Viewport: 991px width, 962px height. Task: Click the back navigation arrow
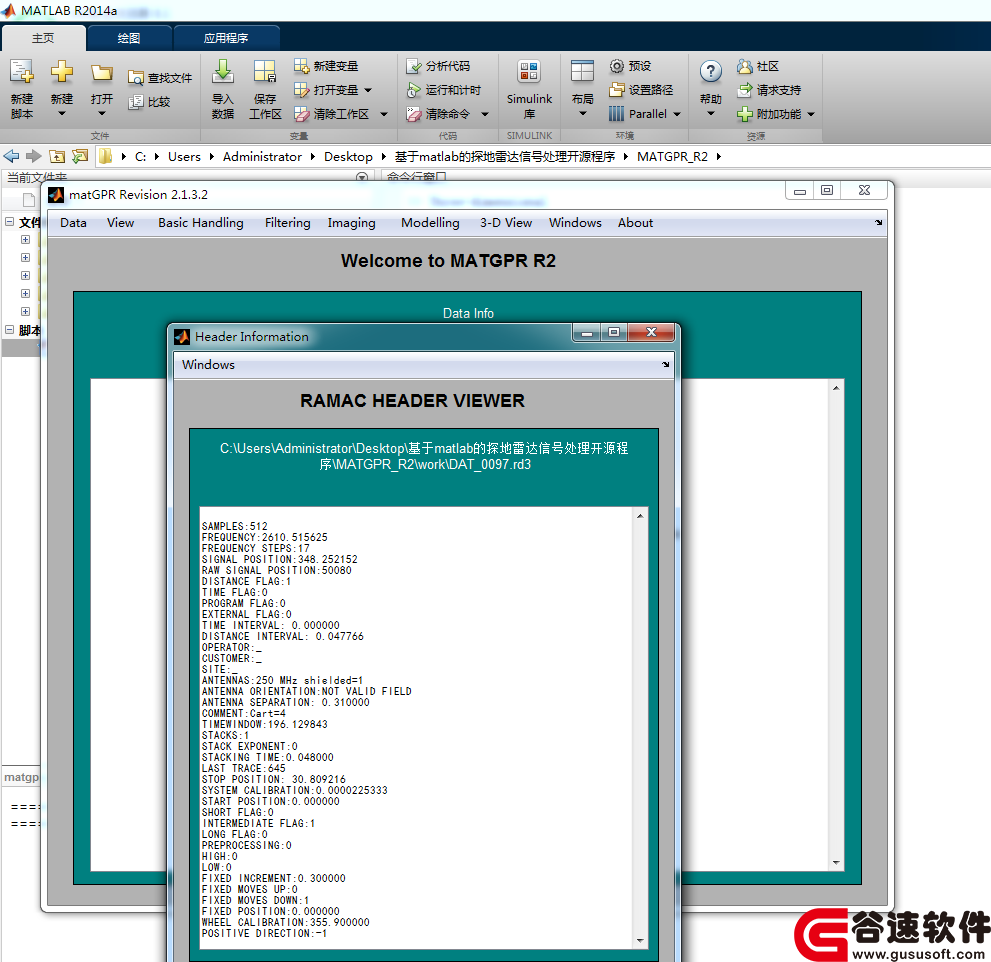[11, 156]
